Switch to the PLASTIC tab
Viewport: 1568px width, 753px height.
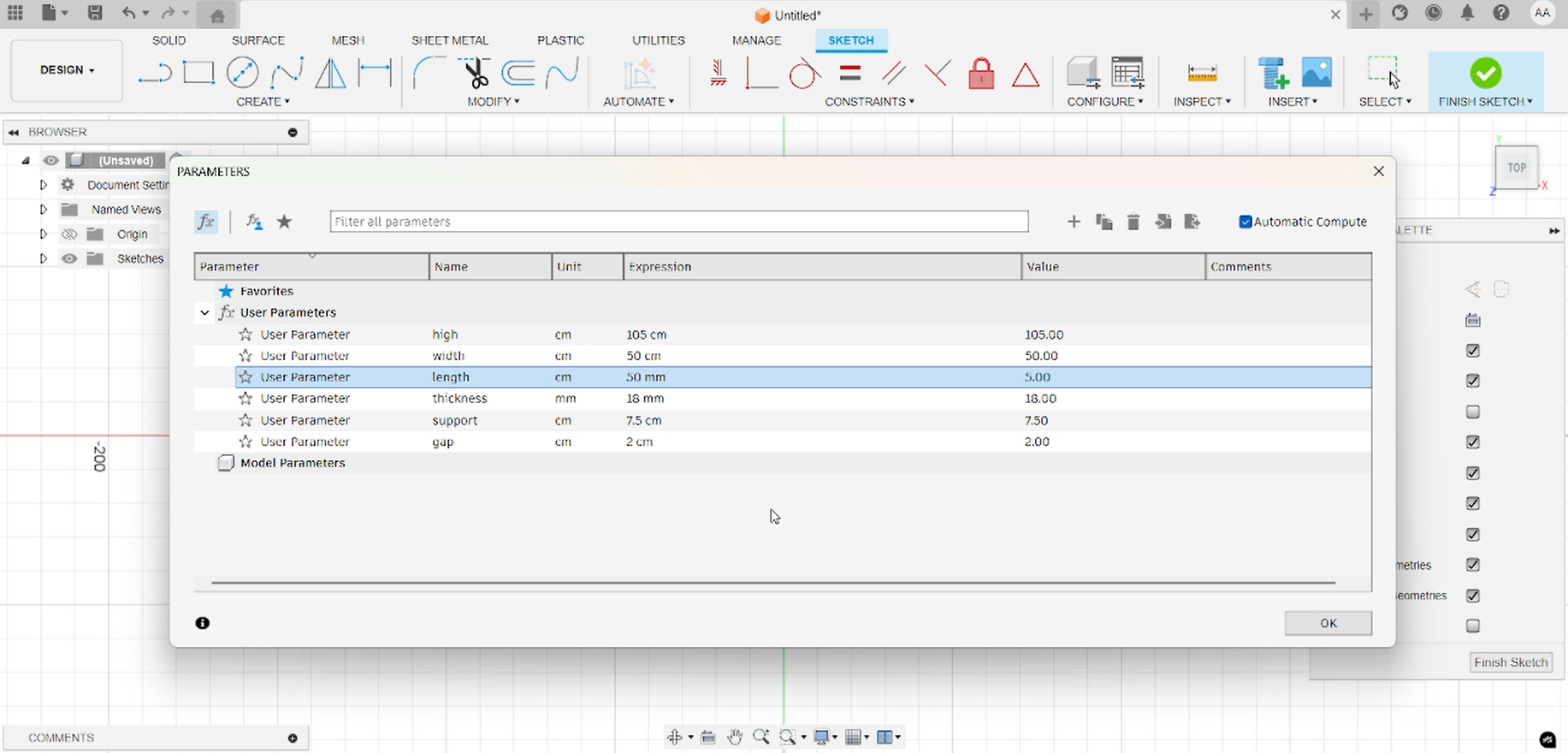[561, 40]
